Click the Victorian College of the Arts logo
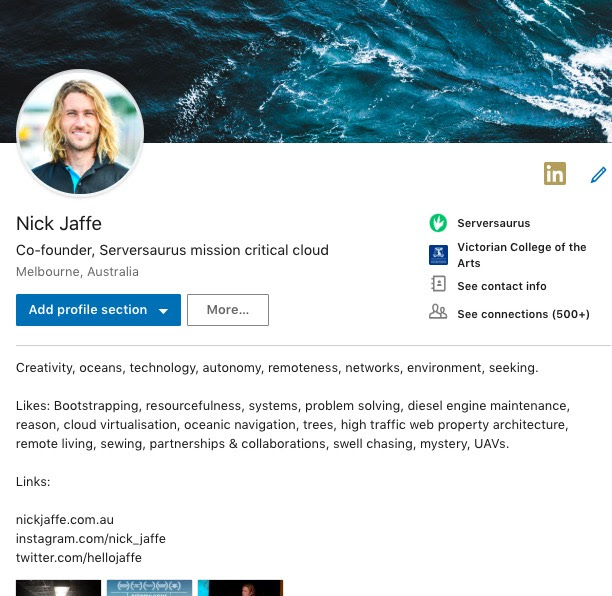Image resolution: width=612 pixels, height=596 pixels. 438,255
